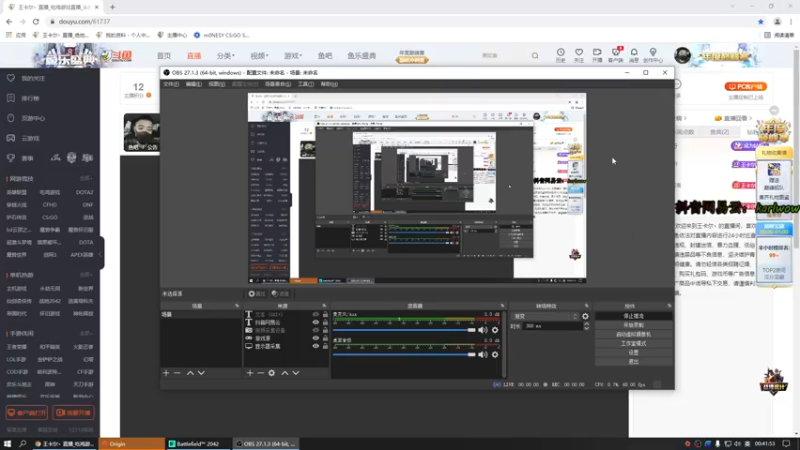Open Douyu 关注 heart icon in header
This screenshot has height=450, width=800.
tap(579, 55)
